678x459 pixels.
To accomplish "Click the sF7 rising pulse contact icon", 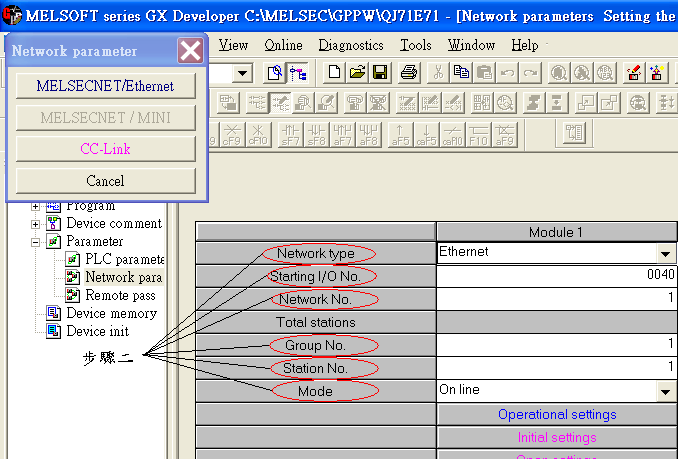I will pos(290,134).
